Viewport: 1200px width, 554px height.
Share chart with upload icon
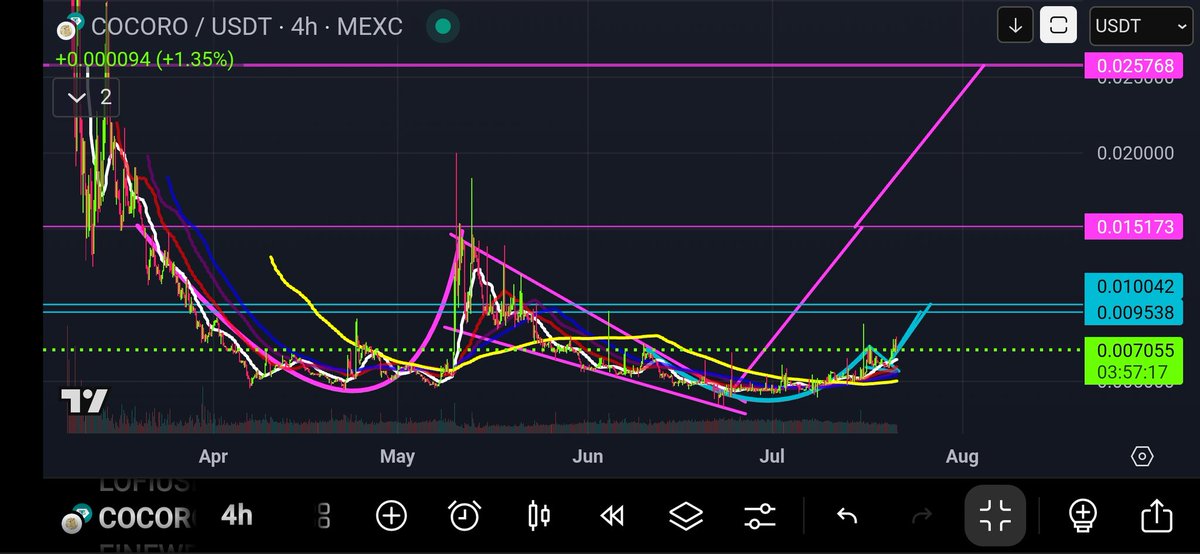coord(1156,516)
